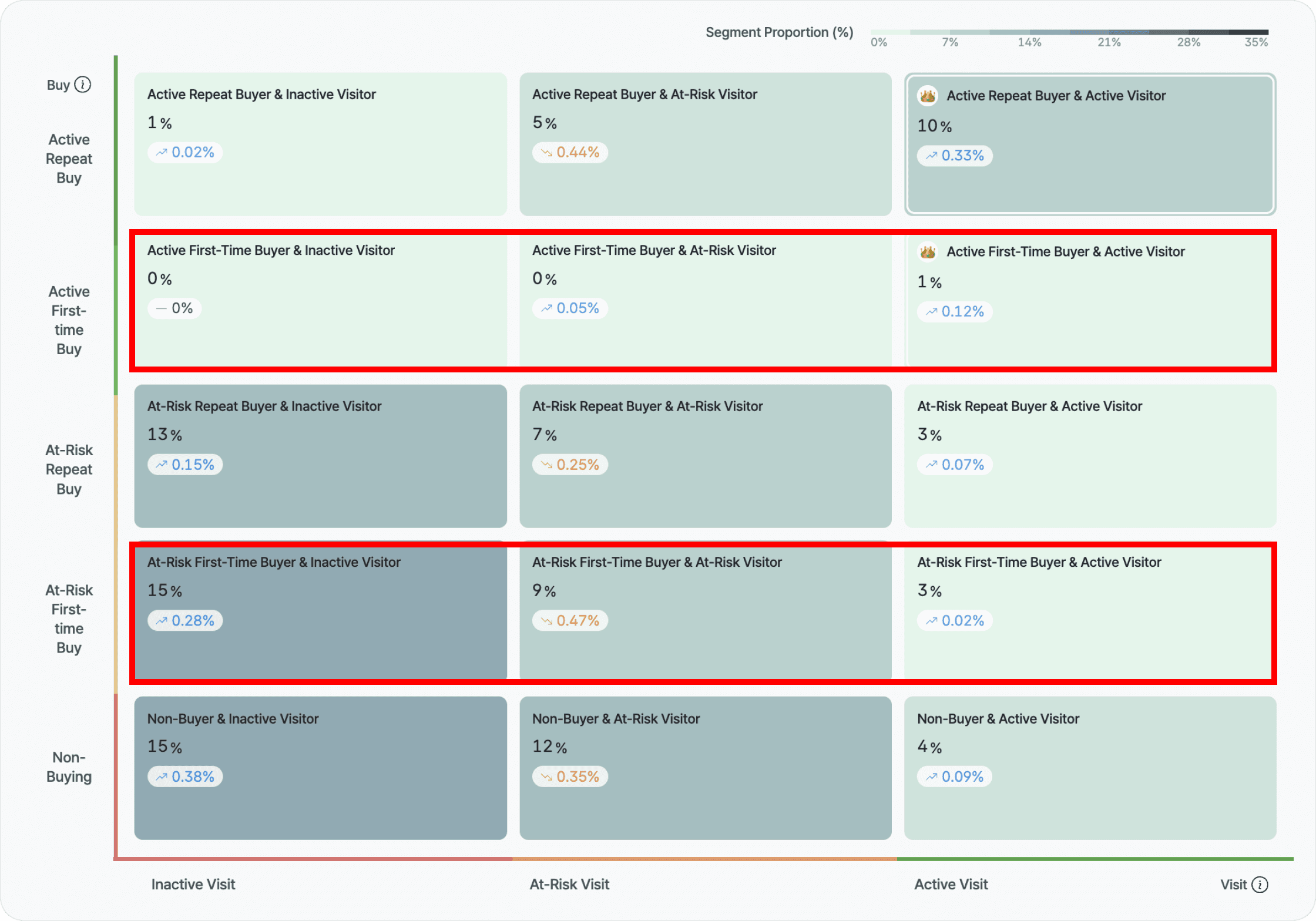Open the At-Risk First-Time Buyer & Inactive Visitor segment
Screen dimensions: 1316x921
[x=320, y=652]
